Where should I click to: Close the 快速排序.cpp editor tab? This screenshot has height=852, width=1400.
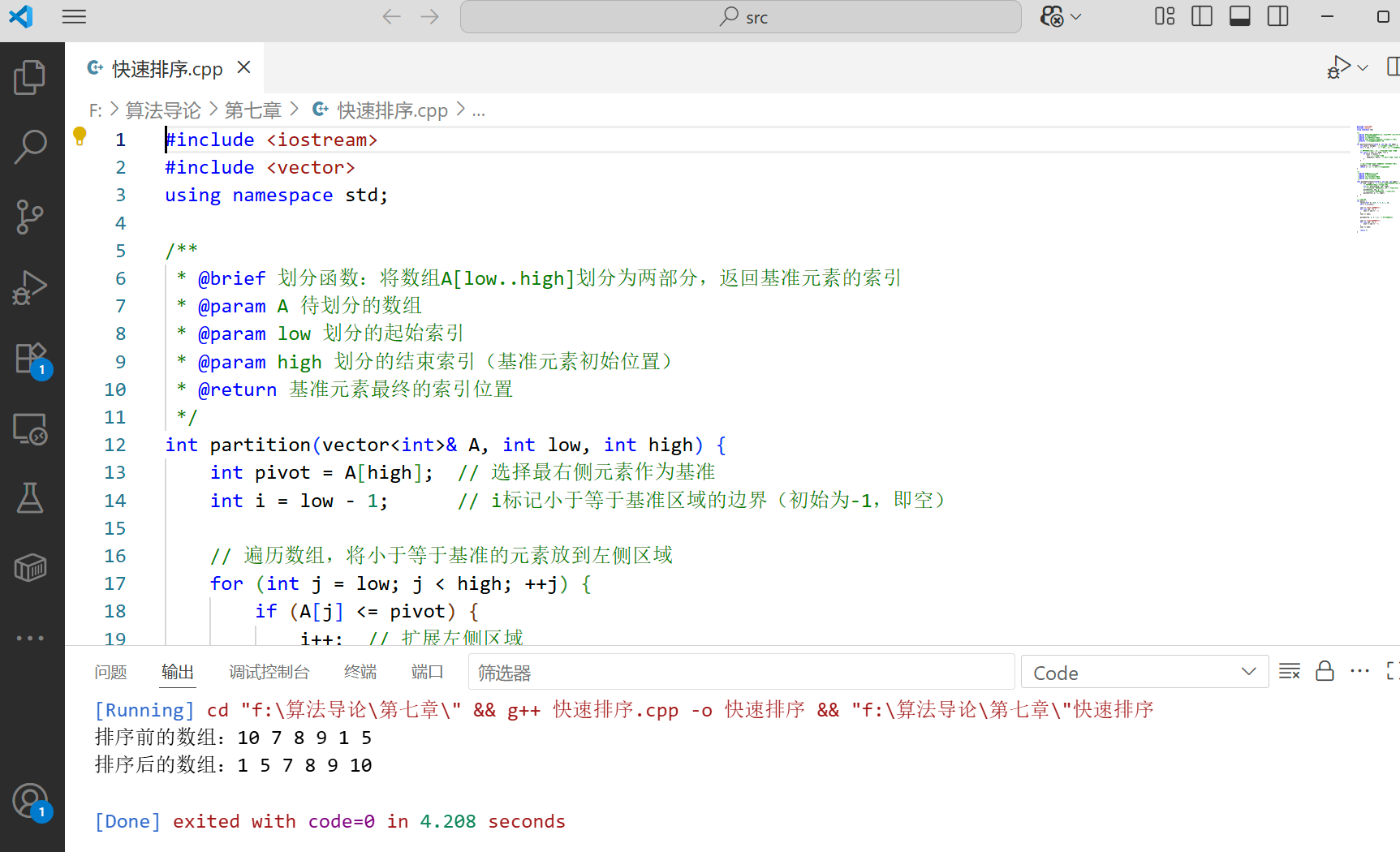click(x=243, y=67)
